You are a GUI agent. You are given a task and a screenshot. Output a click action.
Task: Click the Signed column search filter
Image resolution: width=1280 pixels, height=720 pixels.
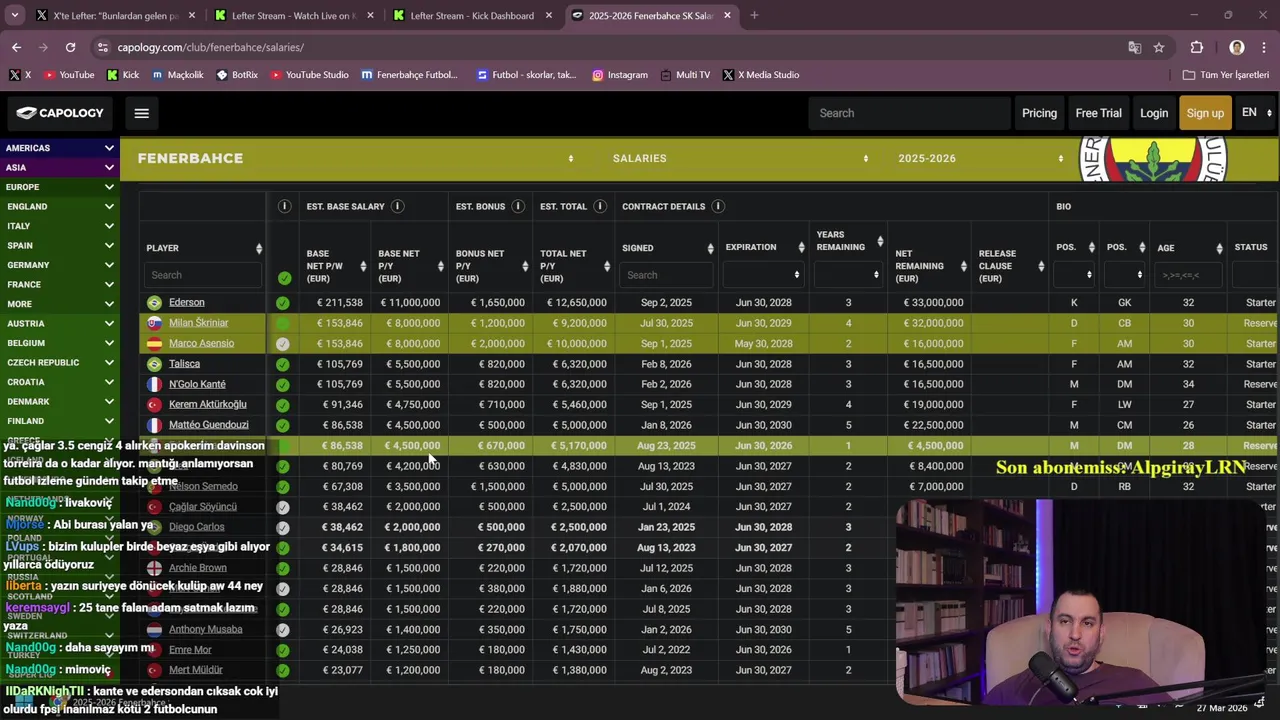(x=665, y=275)
